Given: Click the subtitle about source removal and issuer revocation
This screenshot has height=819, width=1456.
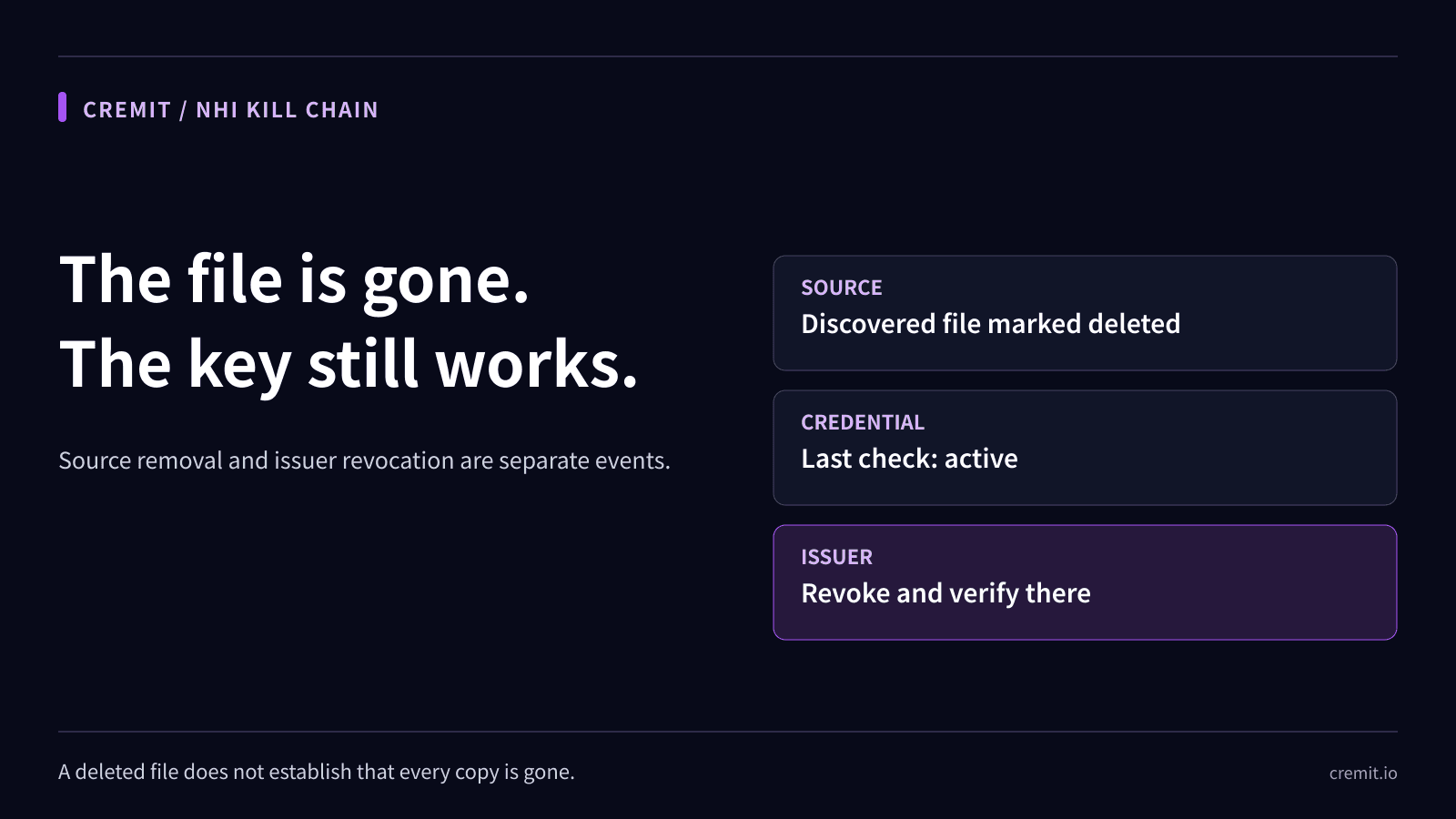Looking at the screenshot, I should 364,460.
